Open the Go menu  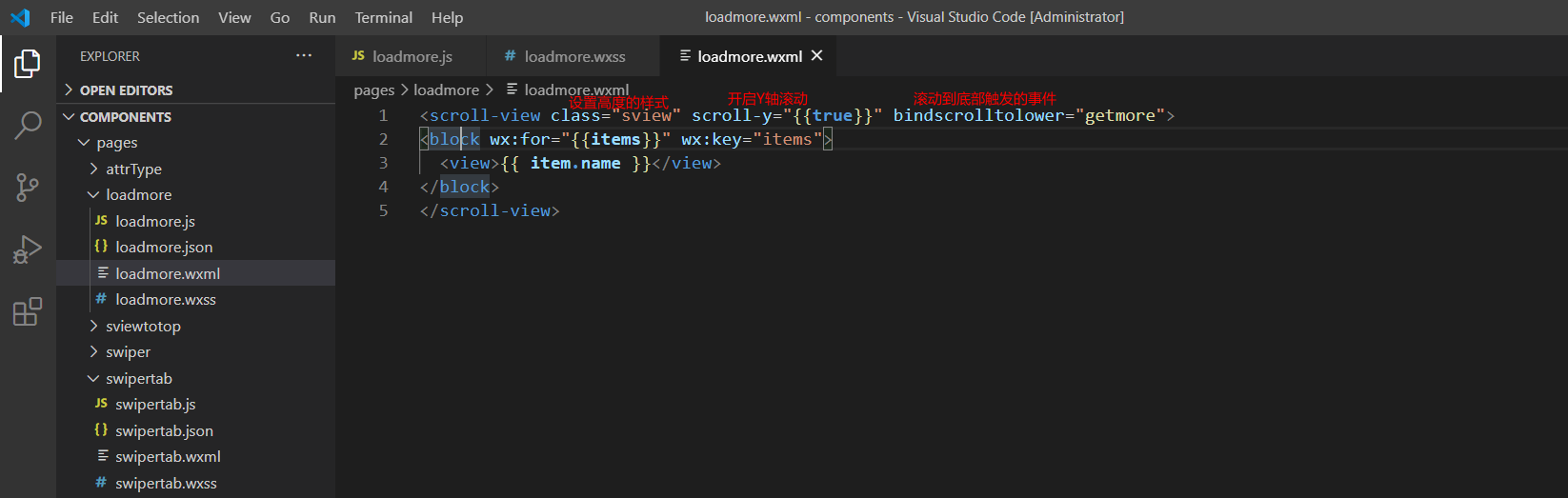coord(280,17)
